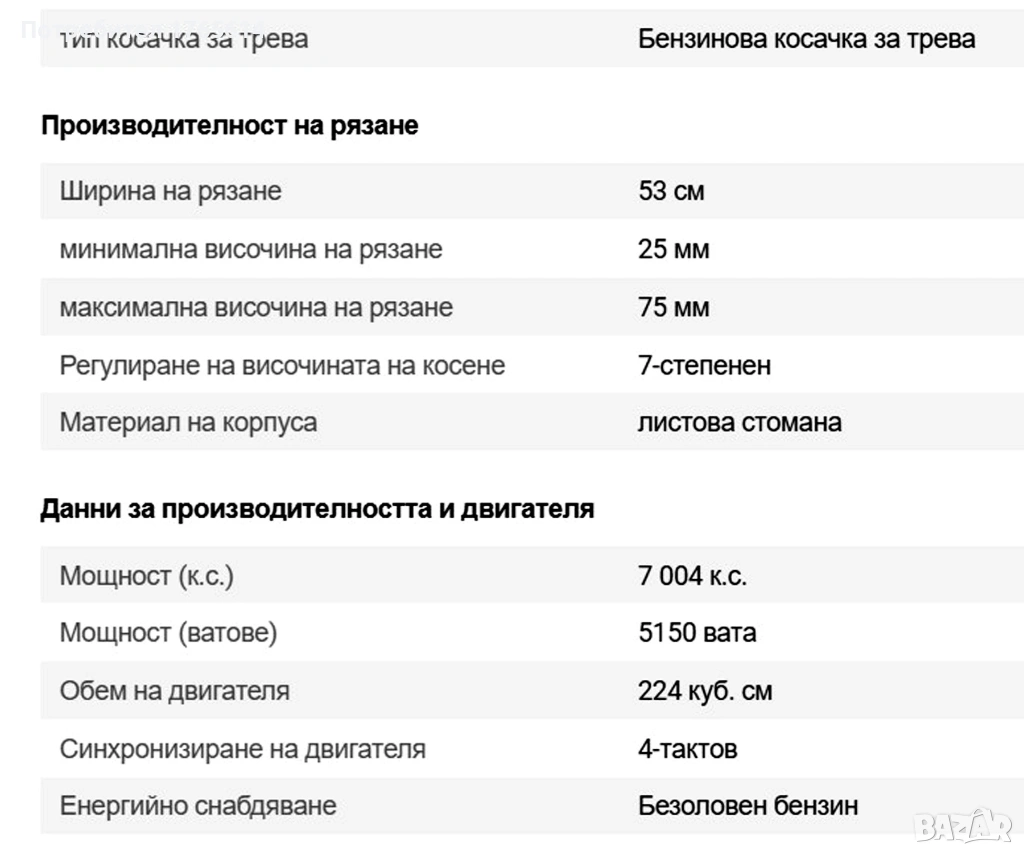Click the '25 мм' value
The width and height of the screenshot is (1024, 855).
(673, 249)
